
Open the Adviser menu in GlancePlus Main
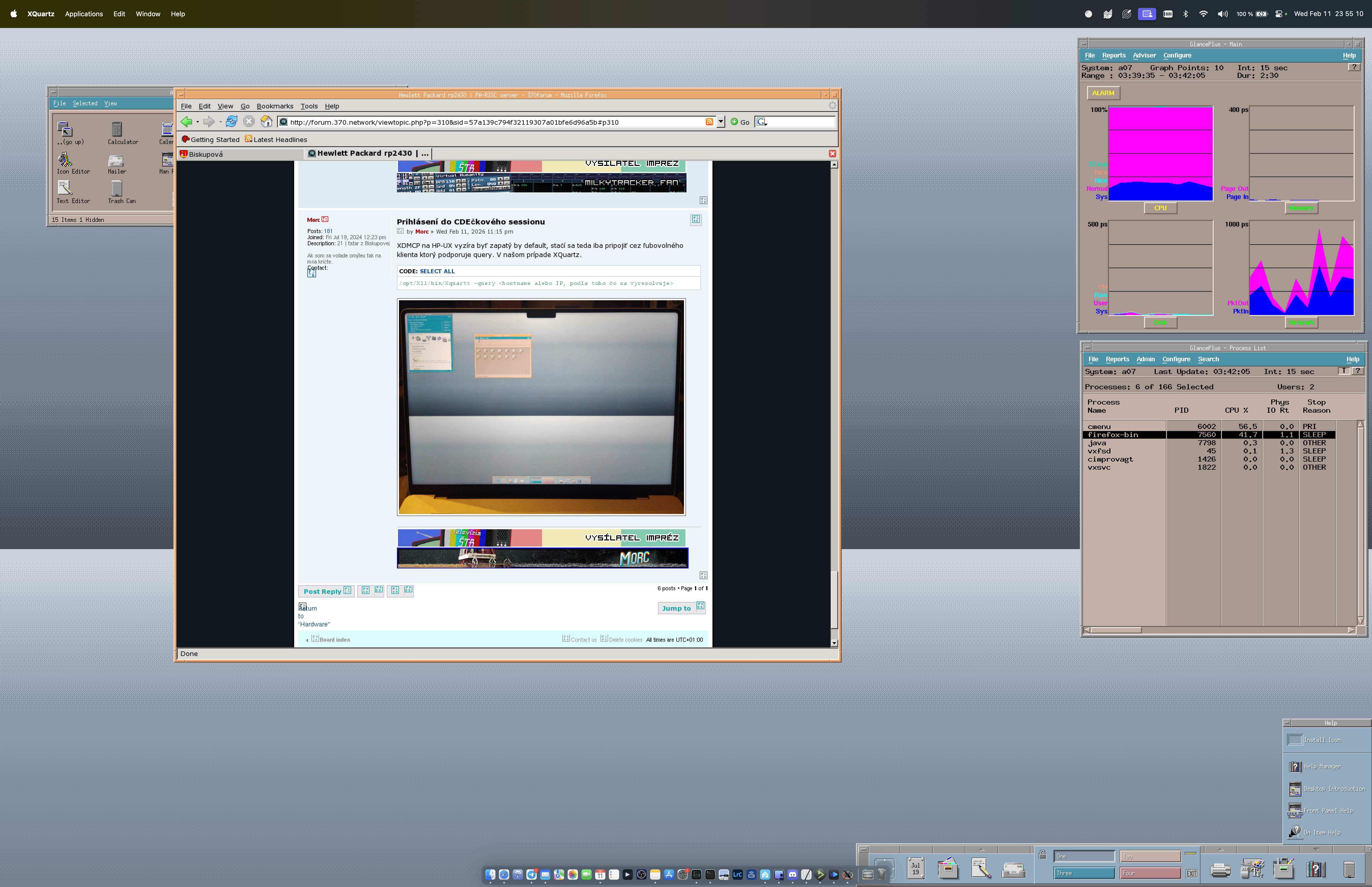point(1144,55)
